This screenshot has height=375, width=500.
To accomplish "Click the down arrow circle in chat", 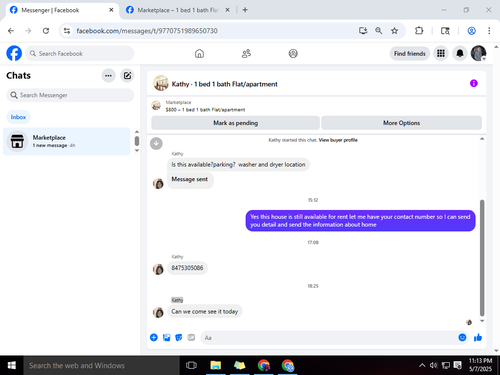I will click(x=156, y=143).
